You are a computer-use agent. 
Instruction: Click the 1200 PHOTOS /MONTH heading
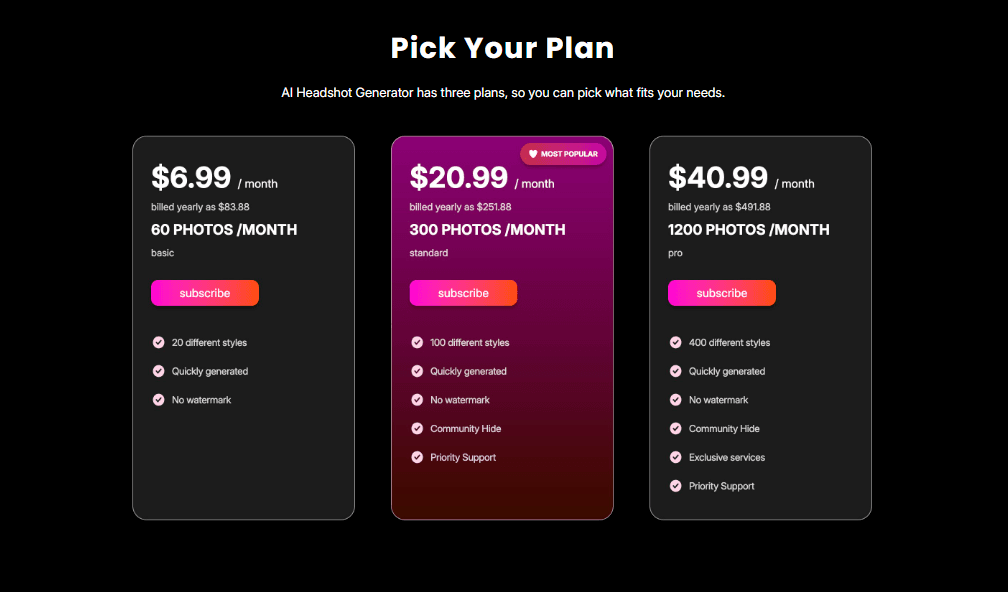click(x=748, y=230)
